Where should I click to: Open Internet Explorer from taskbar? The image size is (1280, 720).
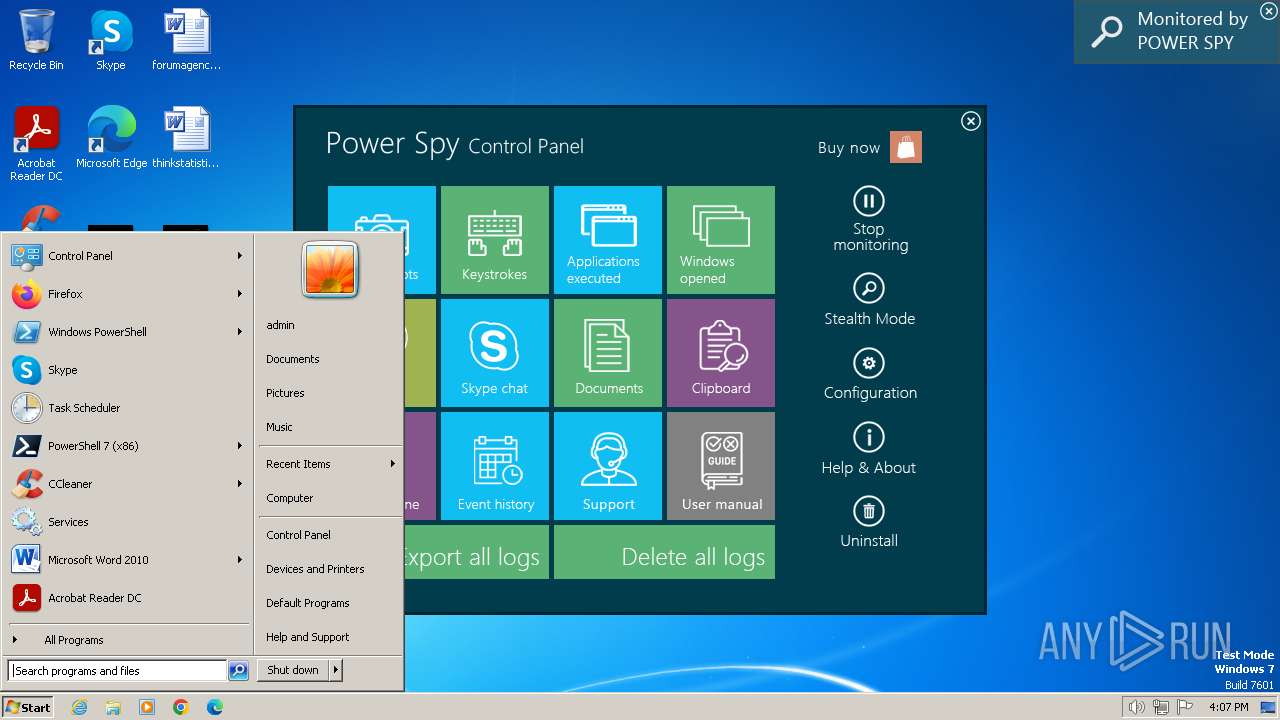click(x=79, y=707)
